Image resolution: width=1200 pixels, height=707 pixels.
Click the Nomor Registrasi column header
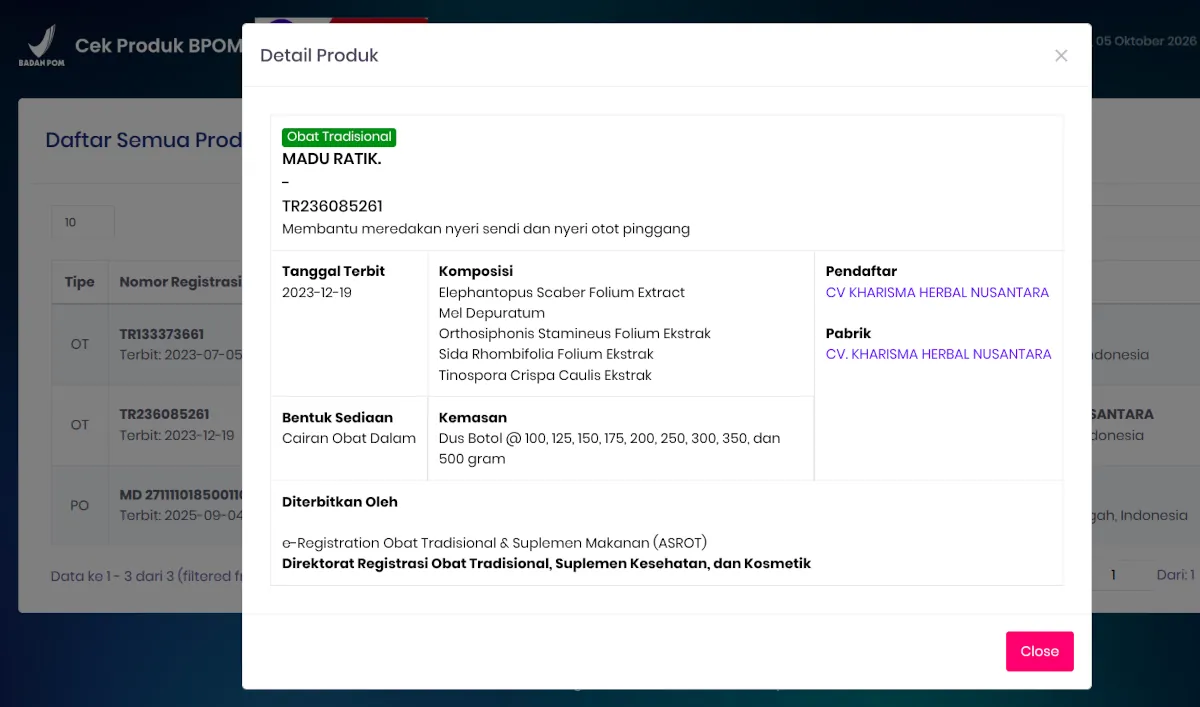tap(180, 282)
